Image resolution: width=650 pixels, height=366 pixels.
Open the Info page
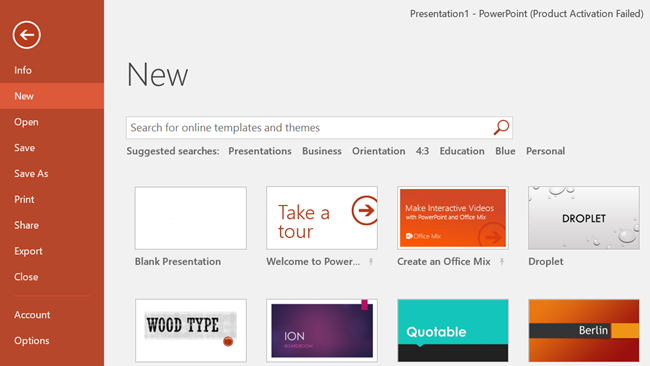pos(52,70)
